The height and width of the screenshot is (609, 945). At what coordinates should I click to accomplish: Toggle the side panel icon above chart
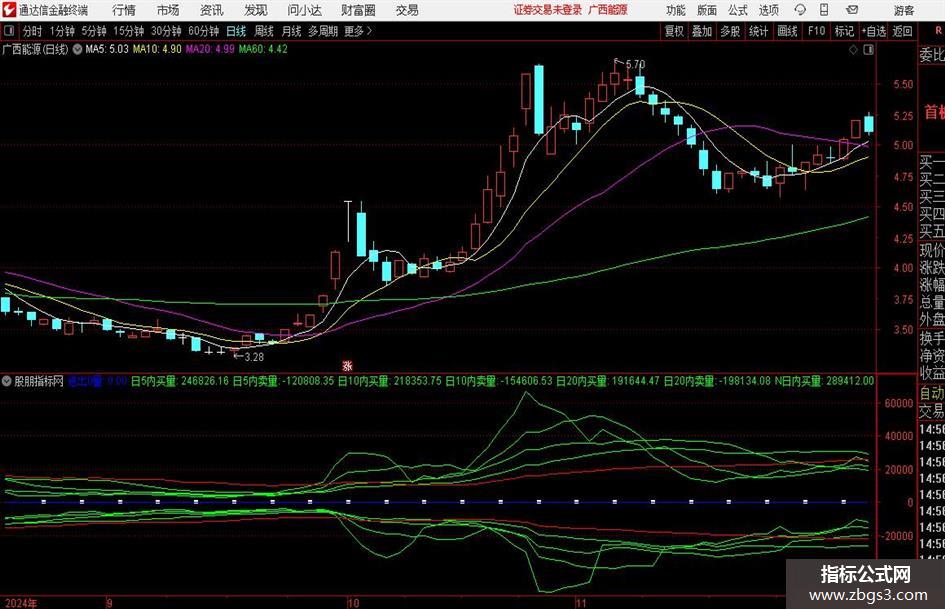868,49
